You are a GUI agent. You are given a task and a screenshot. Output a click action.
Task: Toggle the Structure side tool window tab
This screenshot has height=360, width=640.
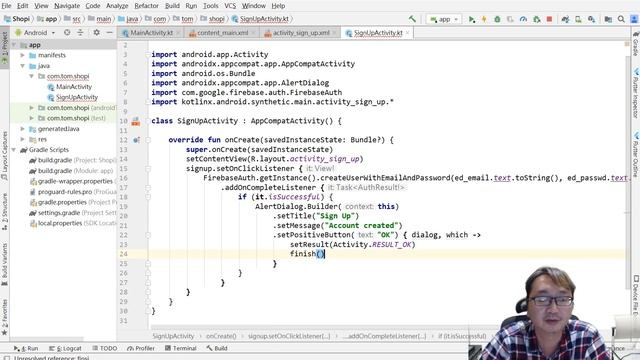pyautogui.click(x=4, y=211)
